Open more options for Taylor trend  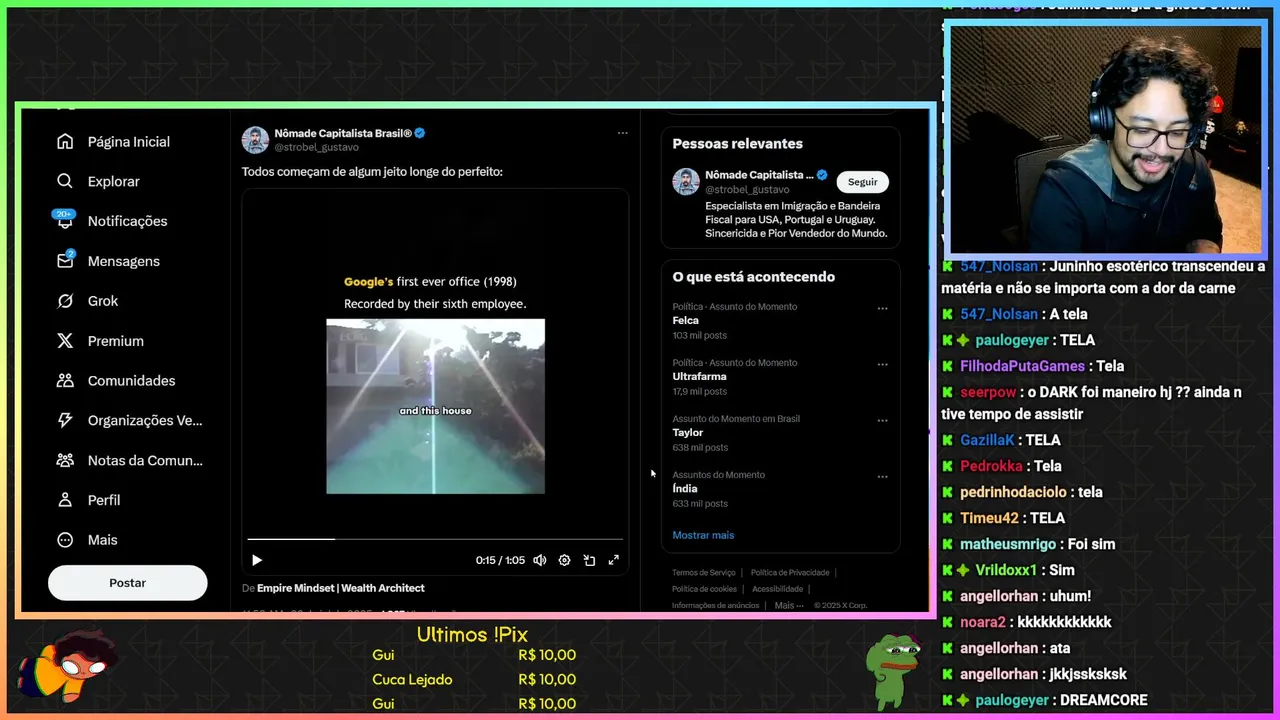[882, 421]
